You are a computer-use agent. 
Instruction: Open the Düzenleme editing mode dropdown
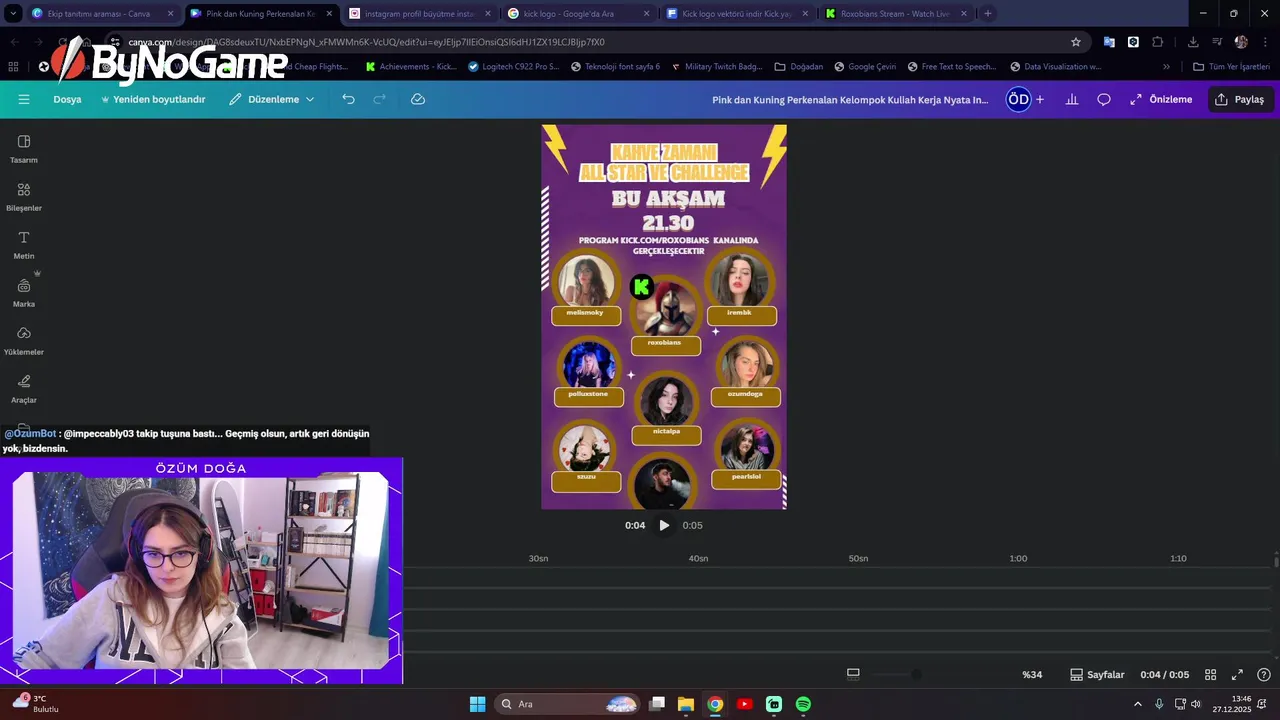(x=271, y=99)
